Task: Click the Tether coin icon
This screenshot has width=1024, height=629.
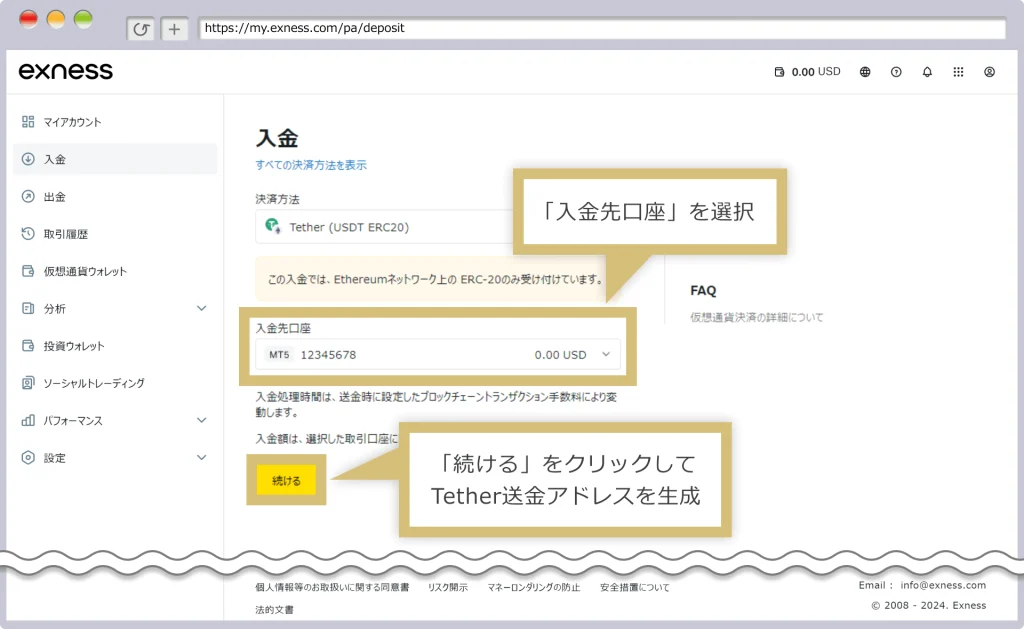Action: 273,226
